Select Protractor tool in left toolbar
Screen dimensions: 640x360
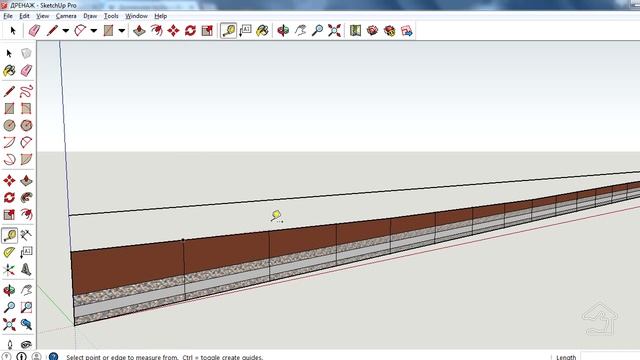tap(9, 252)
